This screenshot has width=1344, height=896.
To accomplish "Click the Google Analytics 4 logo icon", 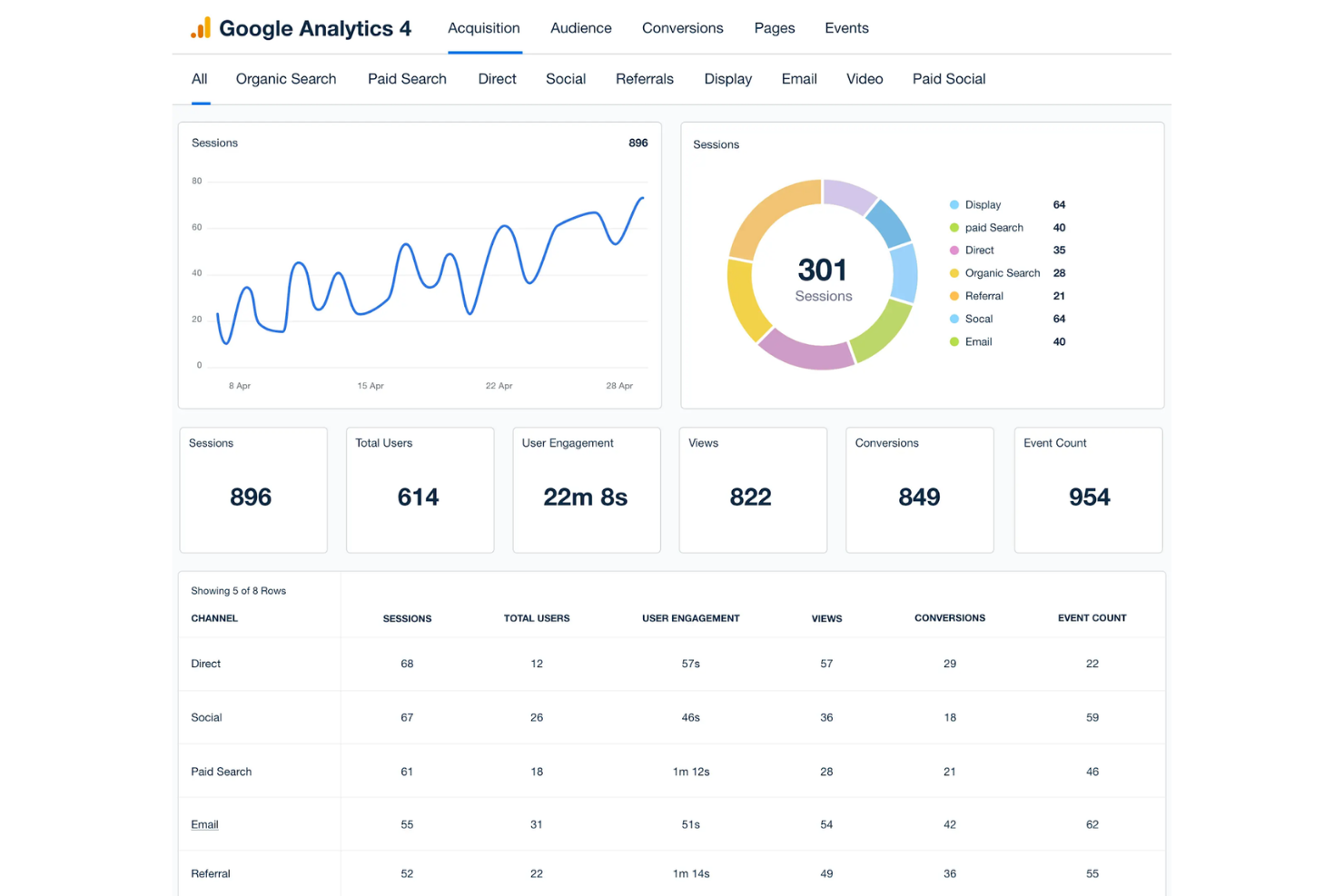I will click(x=201, y=28).
